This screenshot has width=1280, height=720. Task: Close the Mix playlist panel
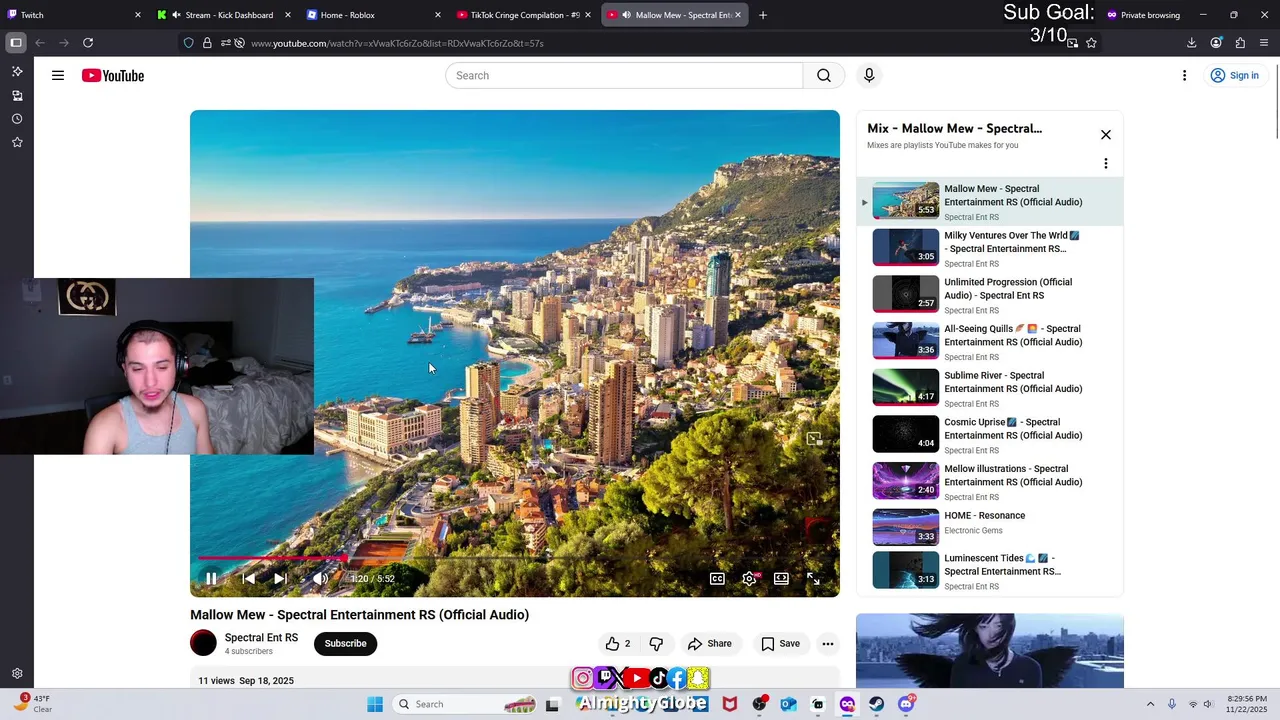tap(1106, 135)
